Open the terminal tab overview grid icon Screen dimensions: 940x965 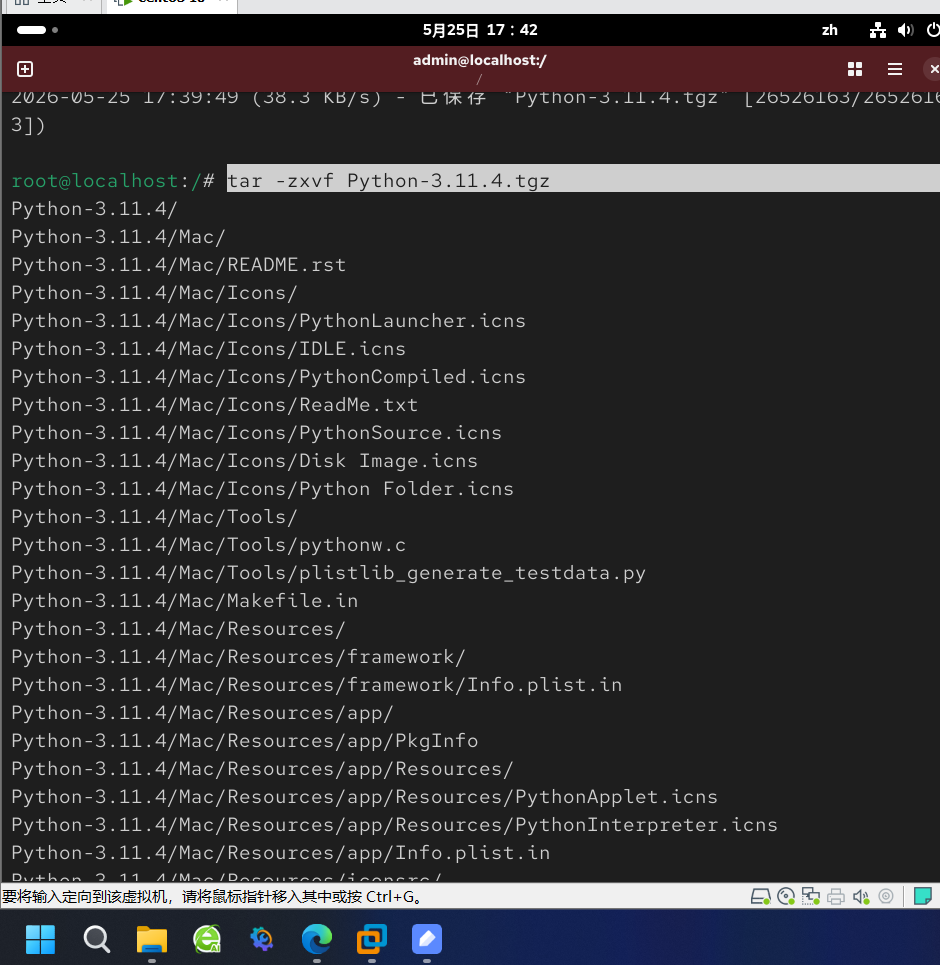[x=854, y=69]
